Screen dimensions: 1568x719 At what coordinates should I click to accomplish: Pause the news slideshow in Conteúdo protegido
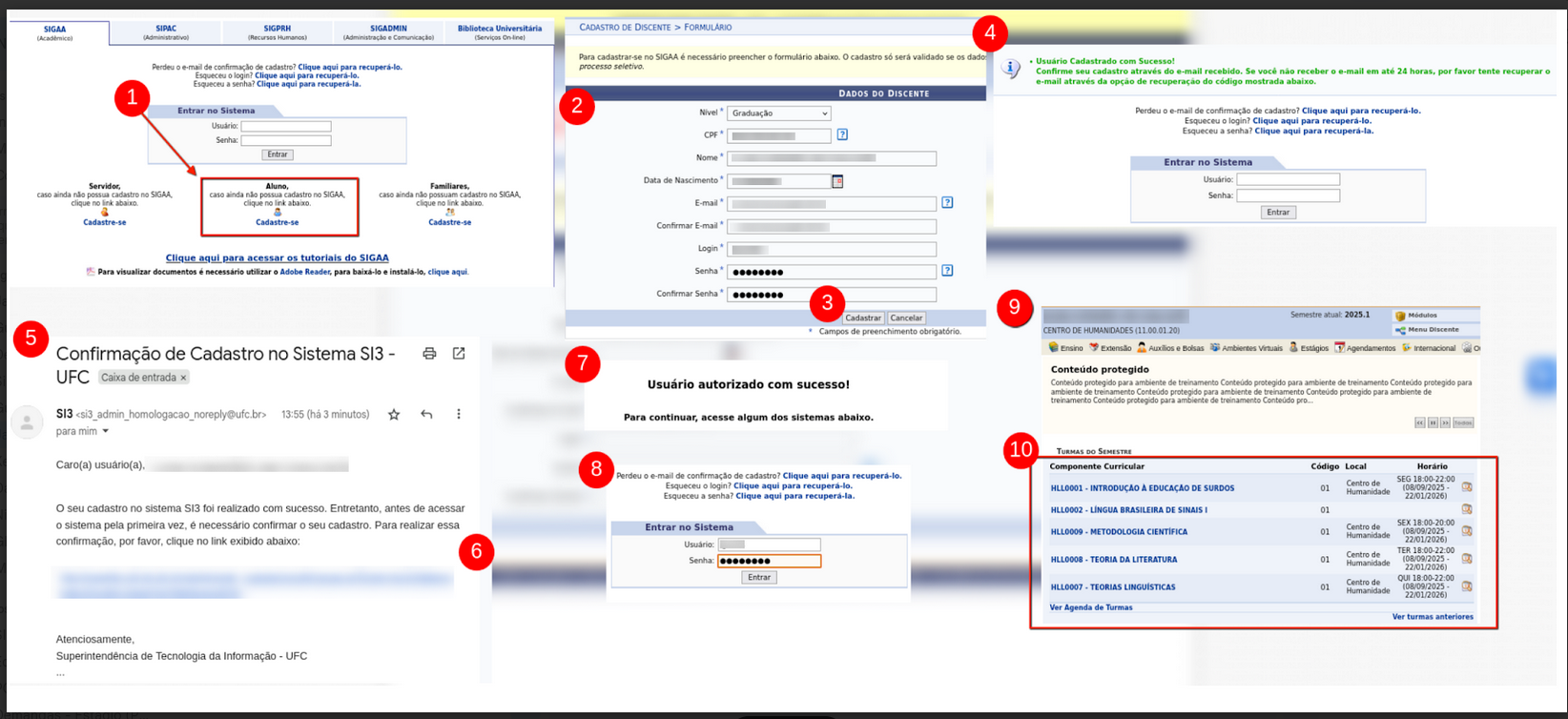coord(1433,422)
